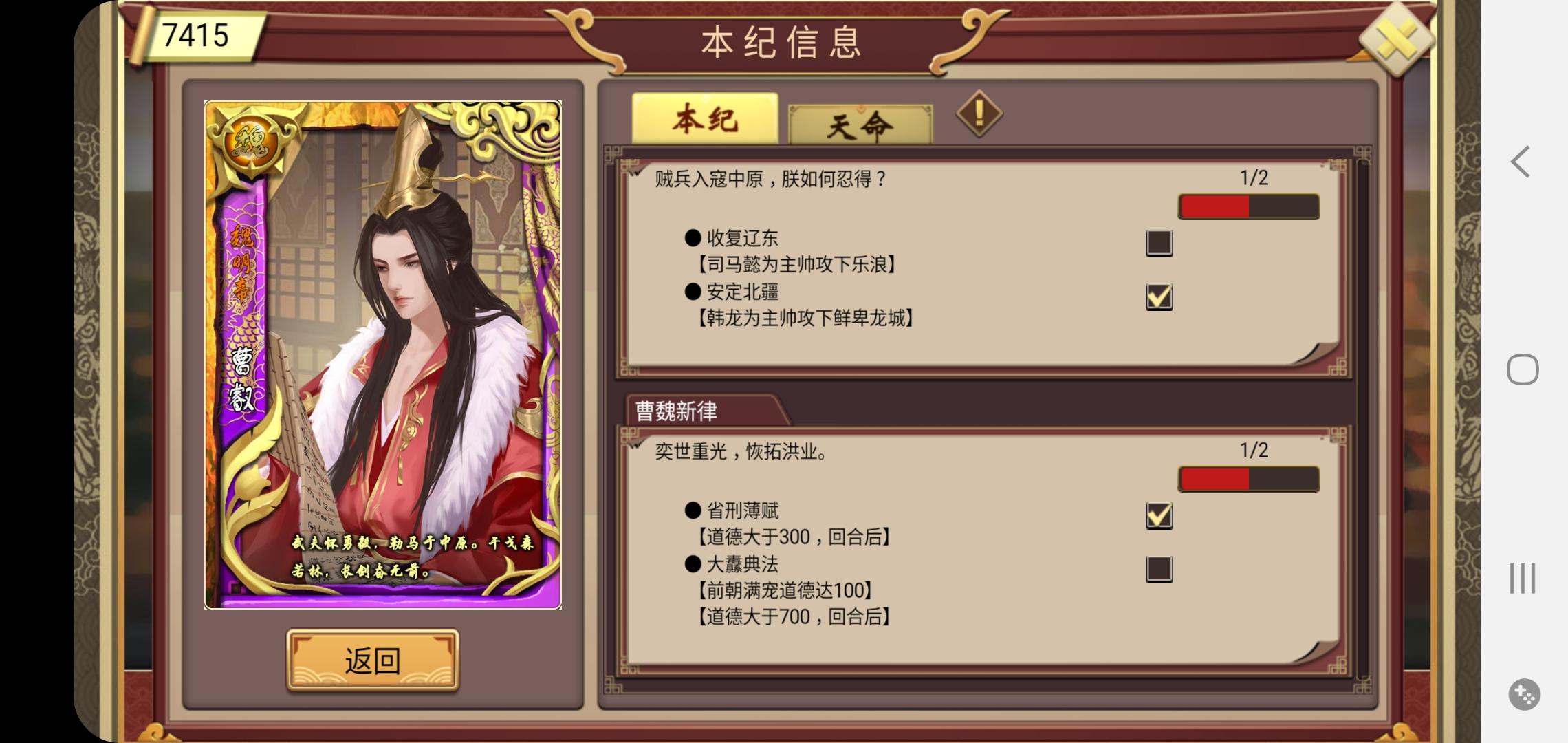This screenshot has height=743, width=1568.
Task: Open the game assistant dice icon
Action: pos(1524,694)
